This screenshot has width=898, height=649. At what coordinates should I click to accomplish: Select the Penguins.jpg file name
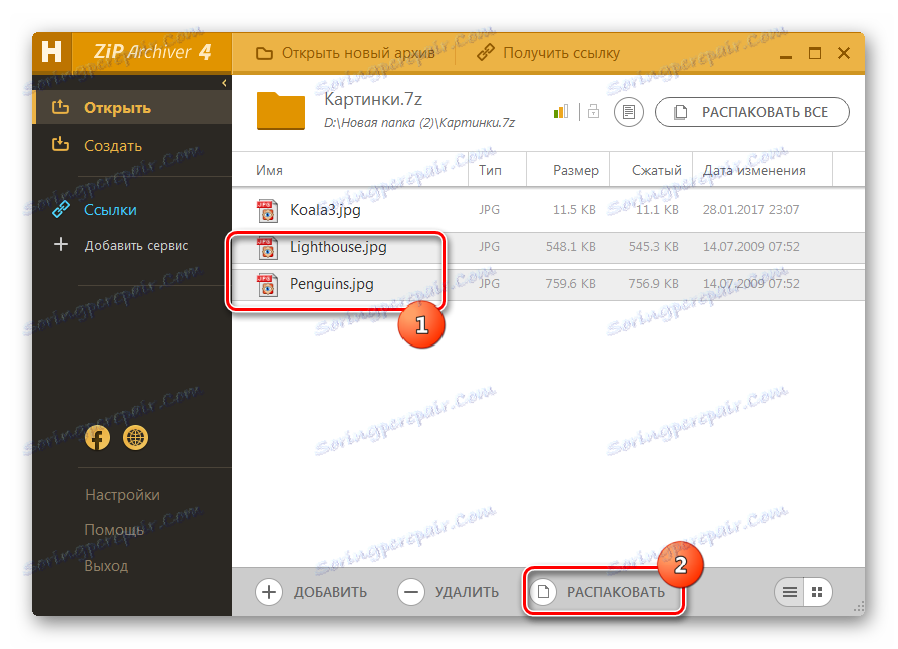(332, 284)
